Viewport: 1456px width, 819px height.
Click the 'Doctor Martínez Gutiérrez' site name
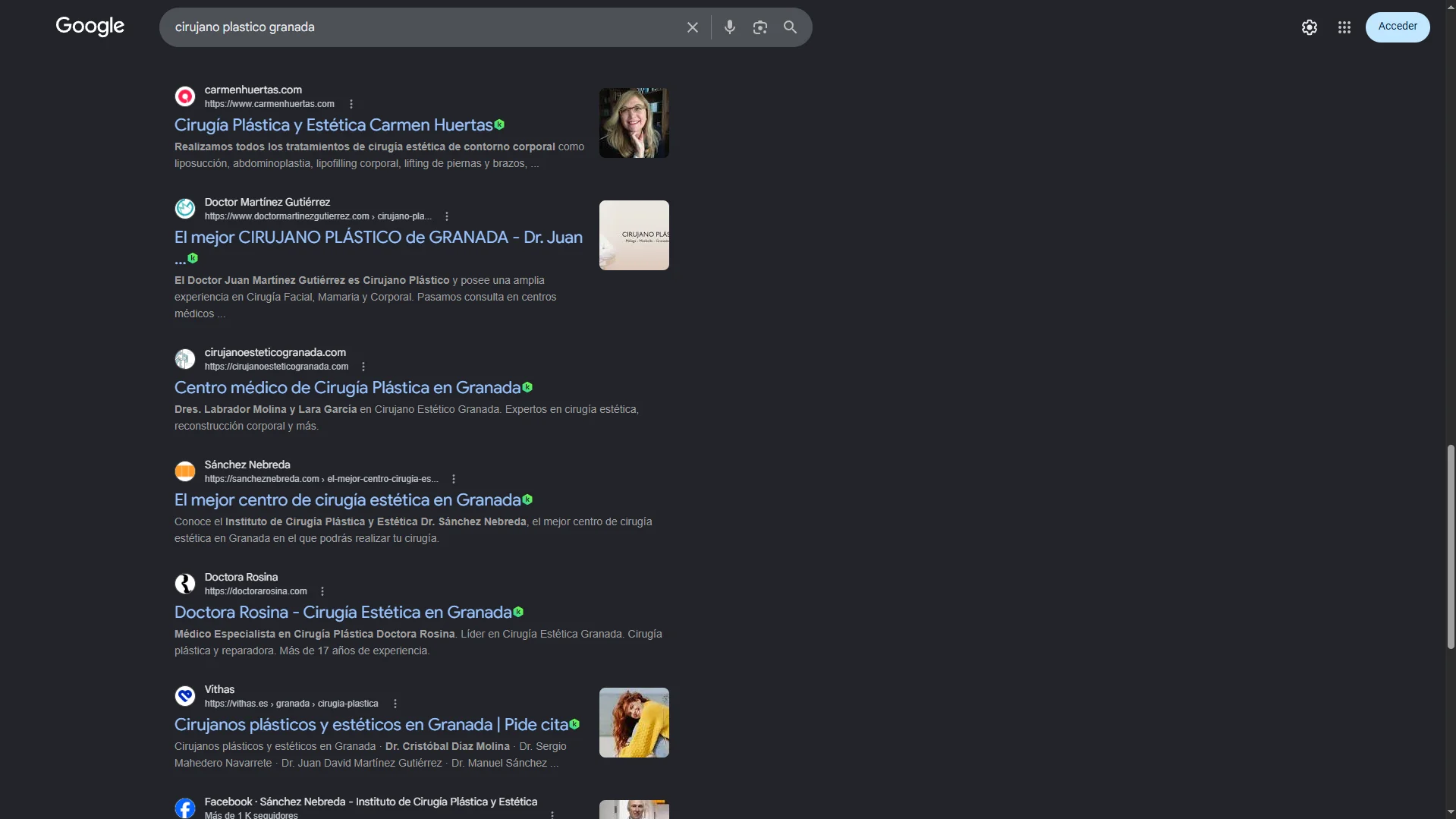tap(267, 202)
